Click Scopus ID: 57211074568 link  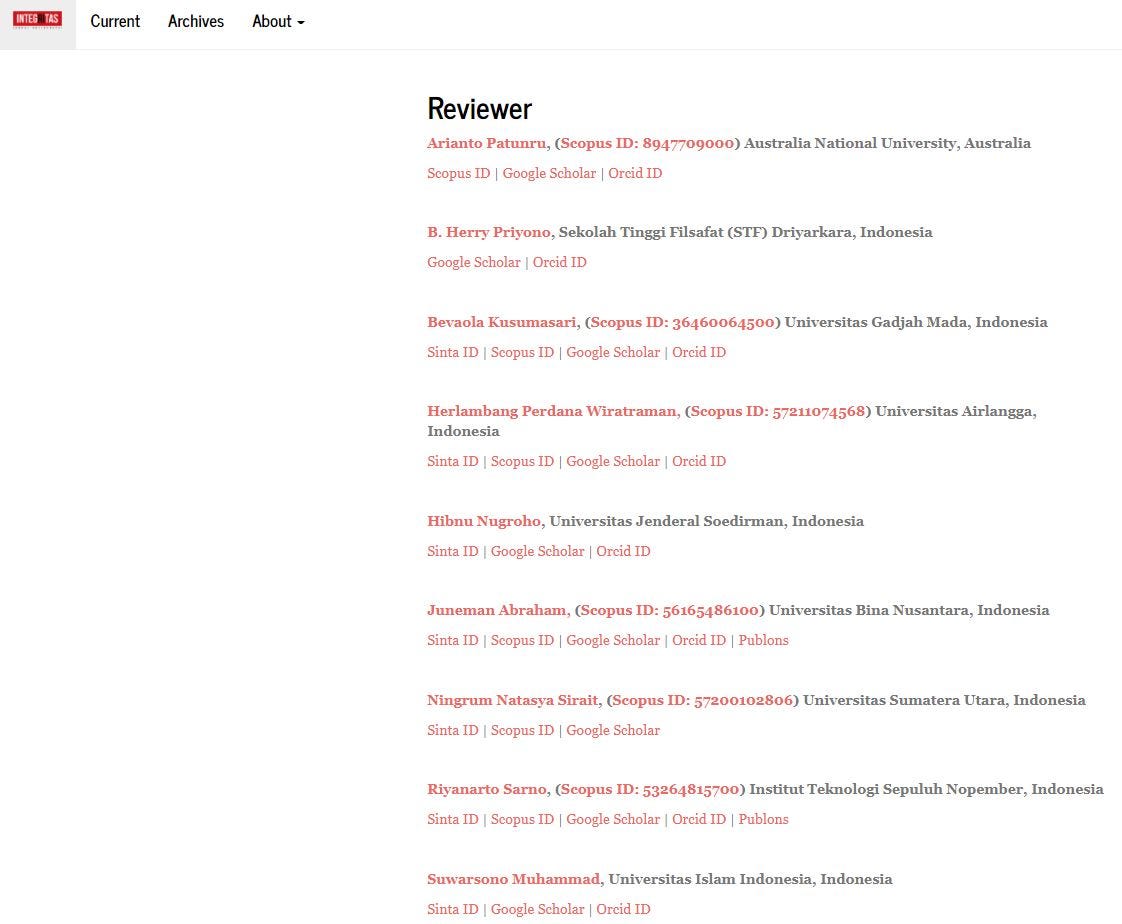(x=778, y=412)
